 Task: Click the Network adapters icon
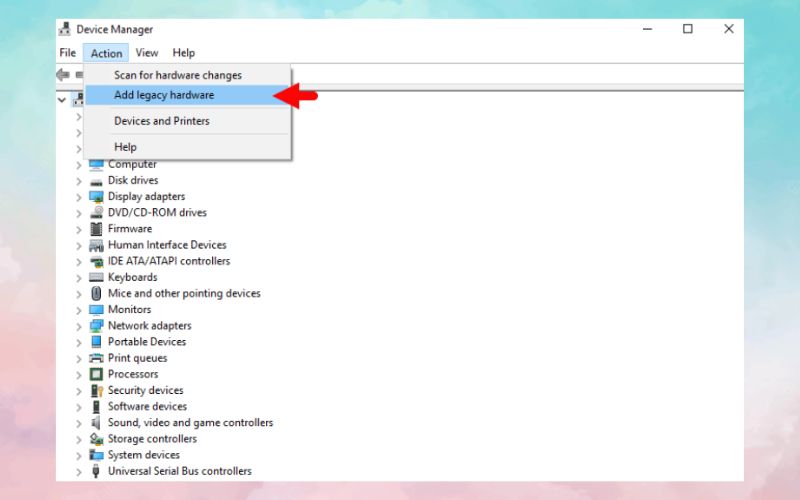(96, 326)
